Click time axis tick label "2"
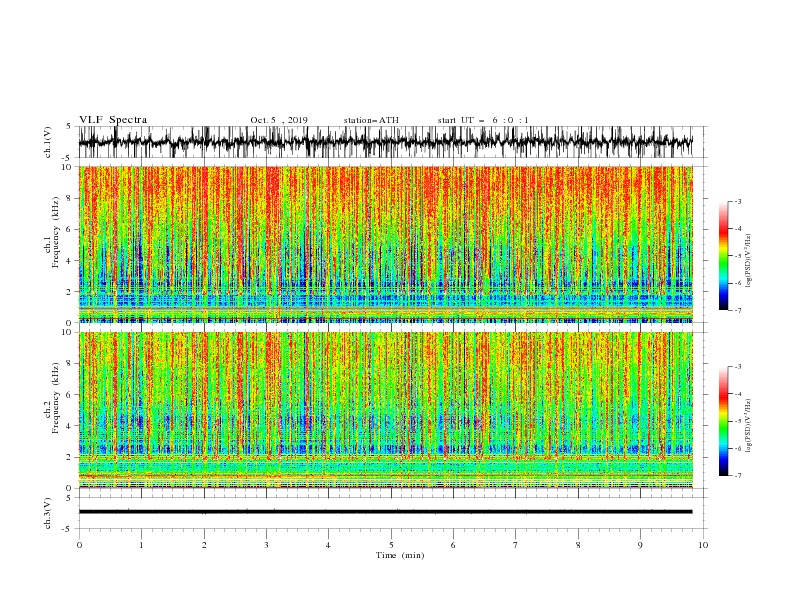792x612 pixels. tap(204, 545)
